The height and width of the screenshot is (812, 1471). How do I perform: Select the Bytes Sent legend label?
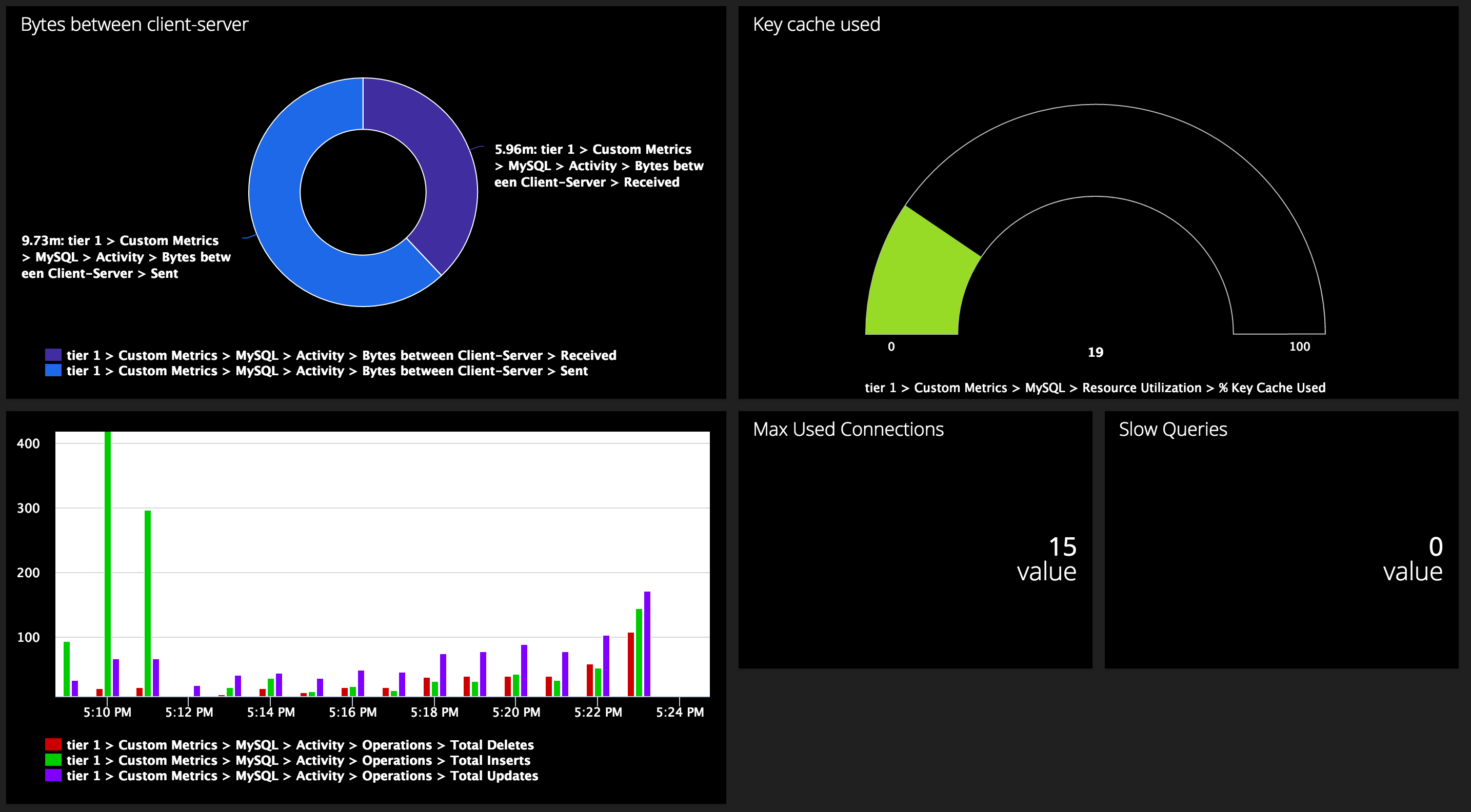(327, 371)
